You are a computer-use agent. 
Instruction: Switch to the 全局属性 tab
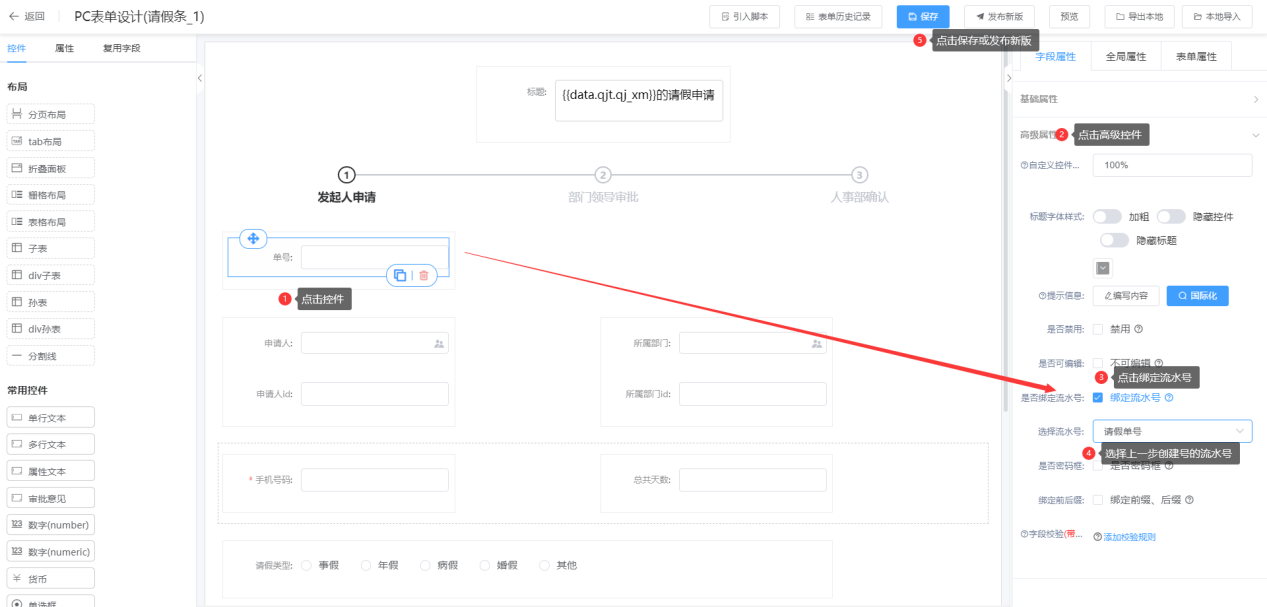1125,57
